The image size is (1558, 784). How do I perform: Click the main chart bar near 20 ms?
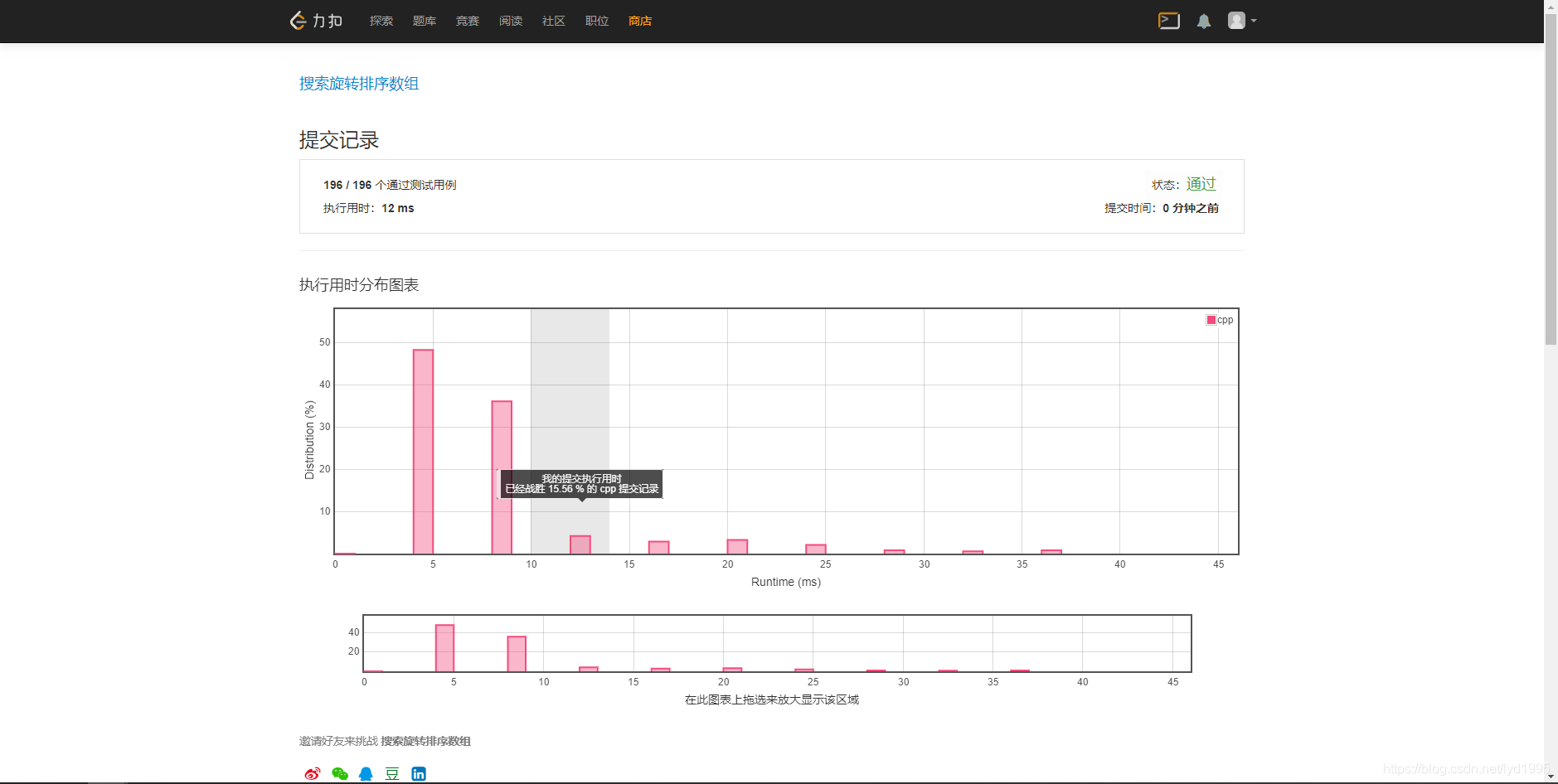coord(737,546)
